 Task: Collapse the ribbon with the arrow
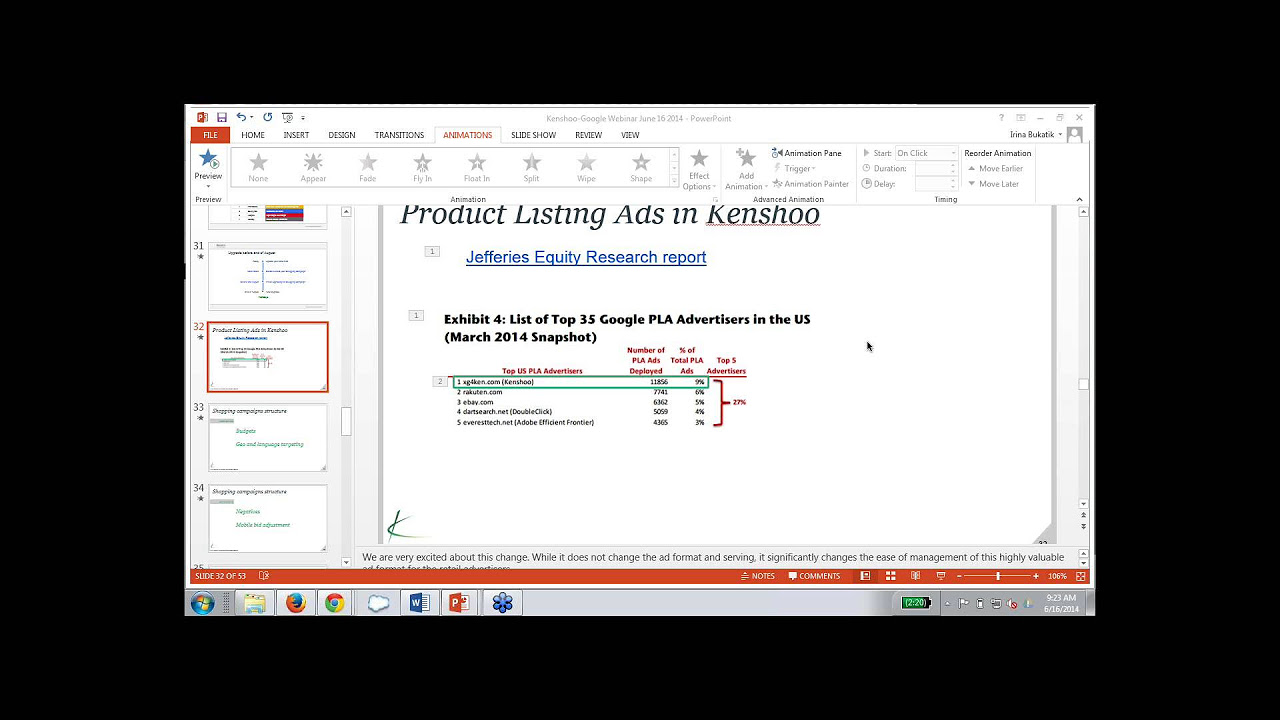point(1079,199)
